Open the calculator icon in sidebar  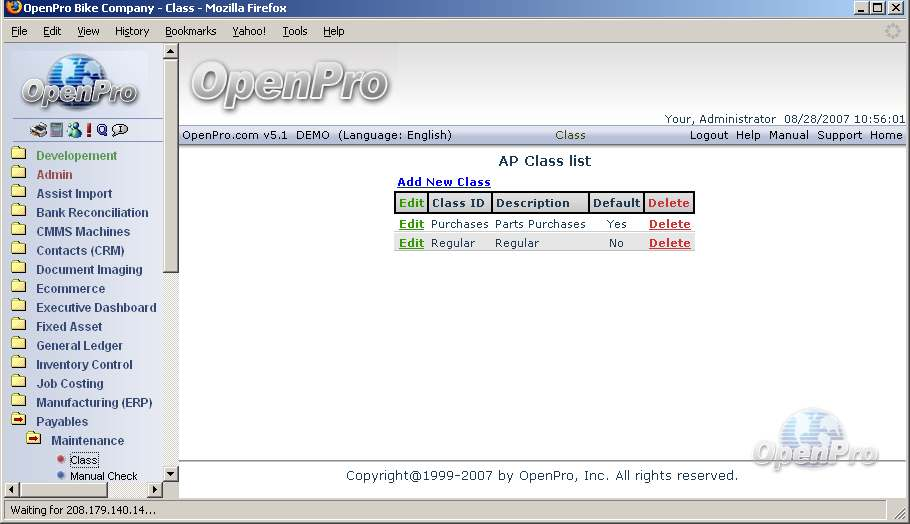coord(57,130)
